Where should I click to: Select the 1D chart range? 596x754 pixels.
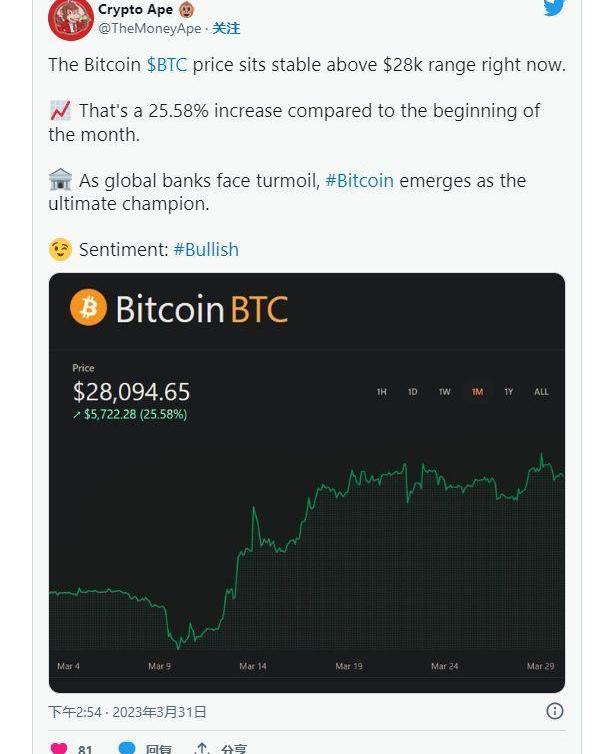[x=412, y=392]
